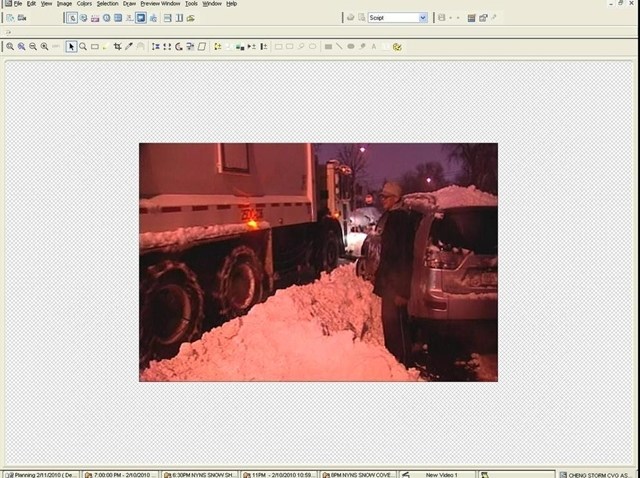Viewport: 640px width, 478px height.
Task: Click the green color balance icon
Action: [x=240, y=47]
